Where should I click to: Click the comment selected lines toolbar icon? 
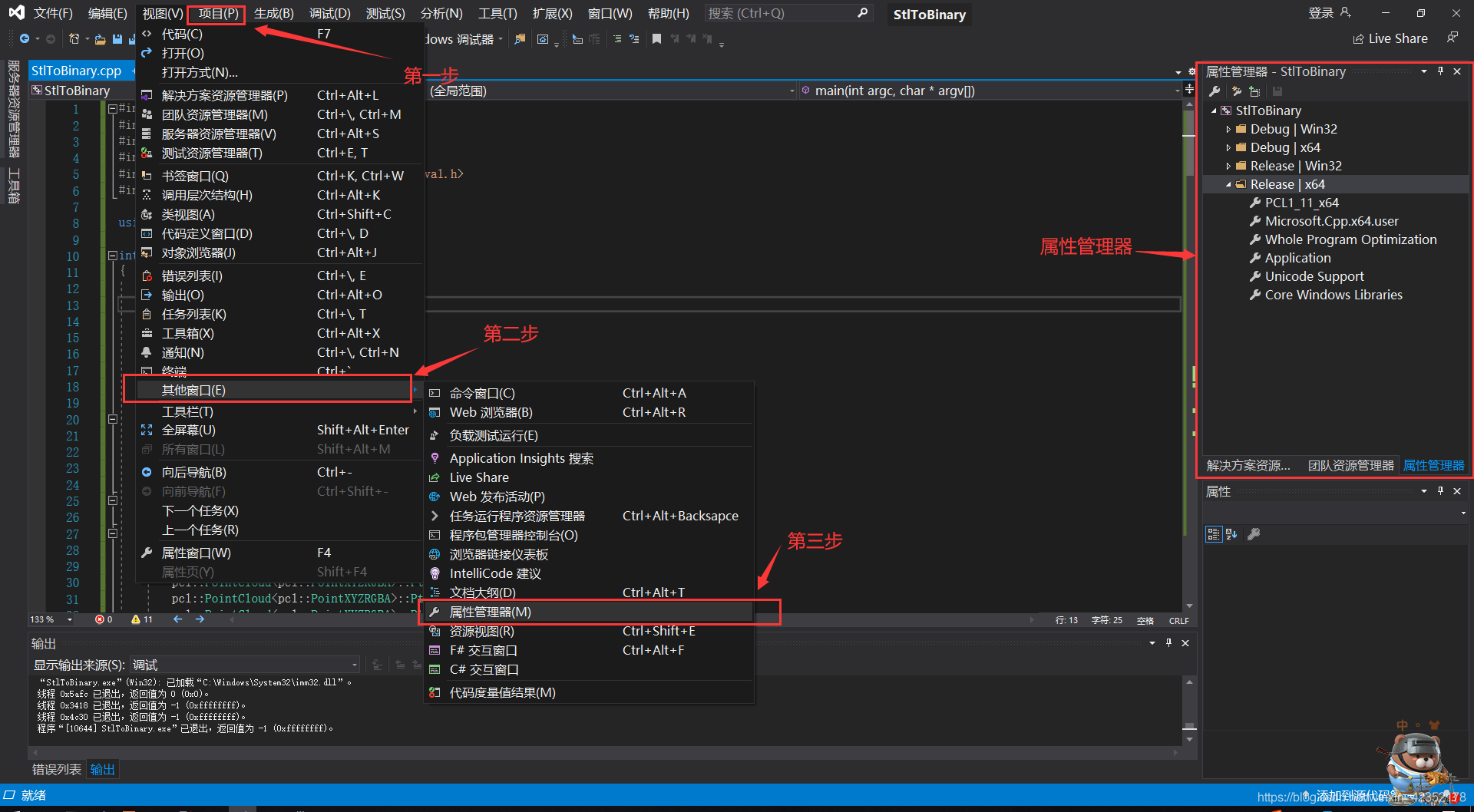(617, 39)
